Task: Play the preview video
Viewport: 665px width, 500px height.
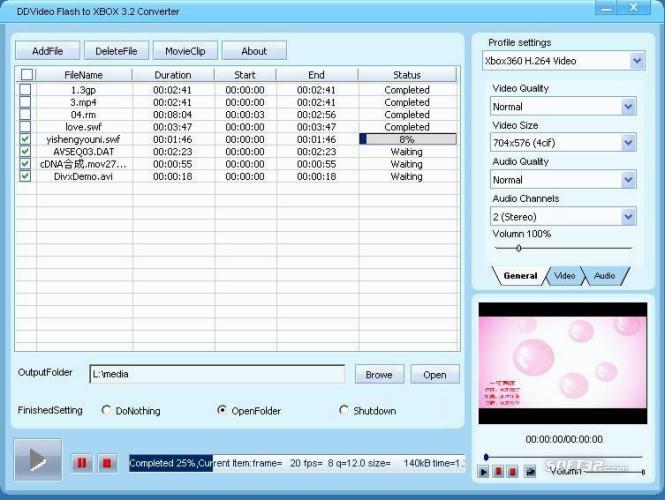Action: point(483,471)
